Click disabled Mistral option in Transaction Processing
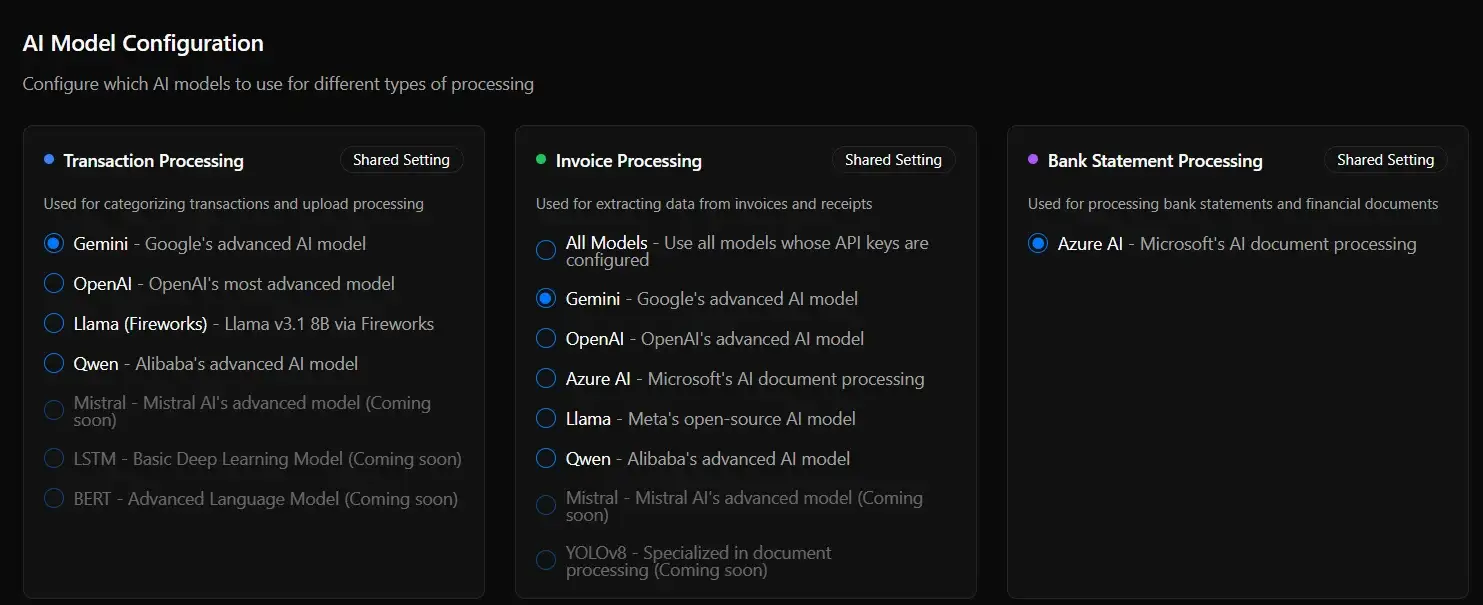Viewport: 1483px width, 605px height. pos(54,411)
